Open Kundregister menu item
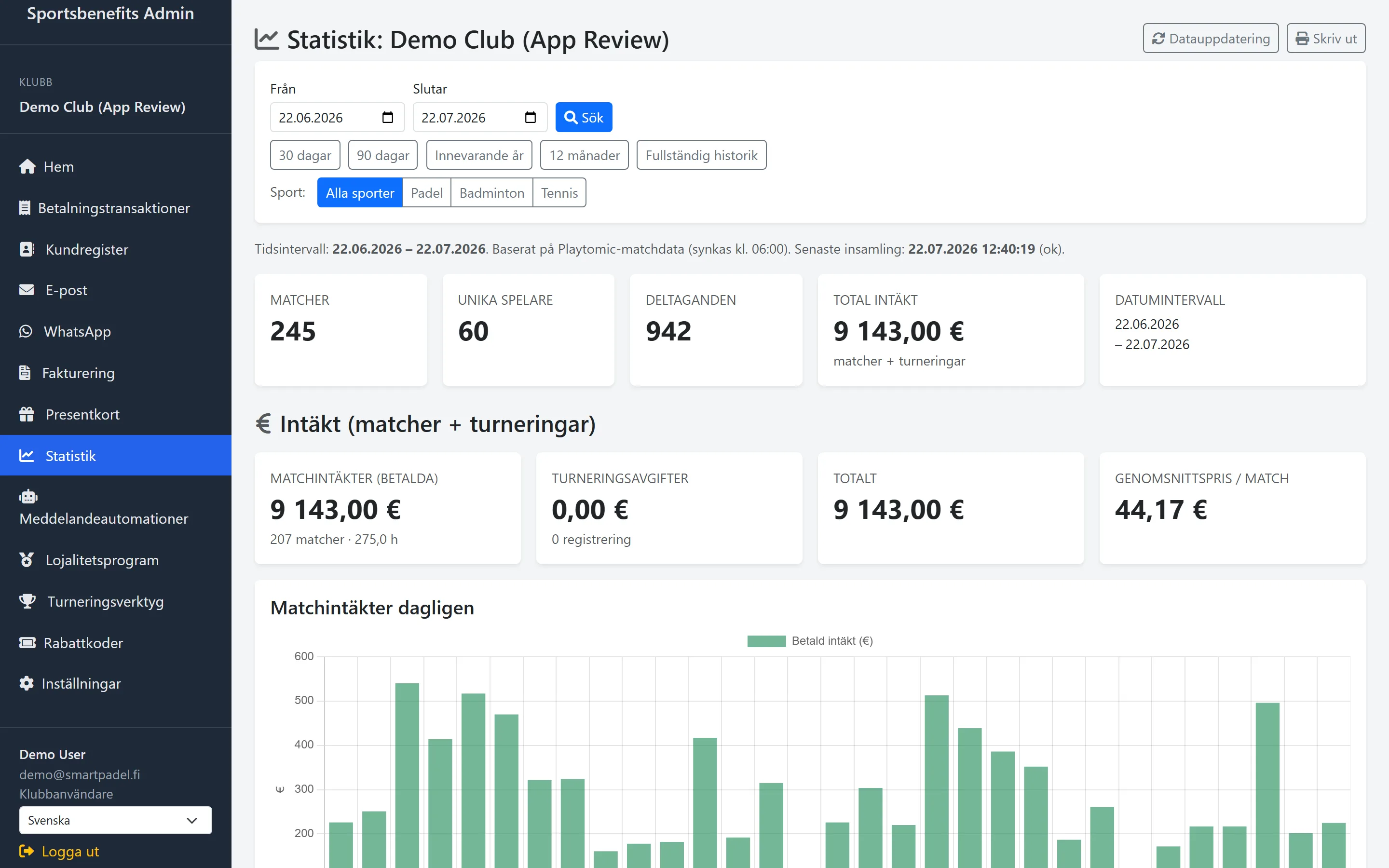 pos(115,249)
